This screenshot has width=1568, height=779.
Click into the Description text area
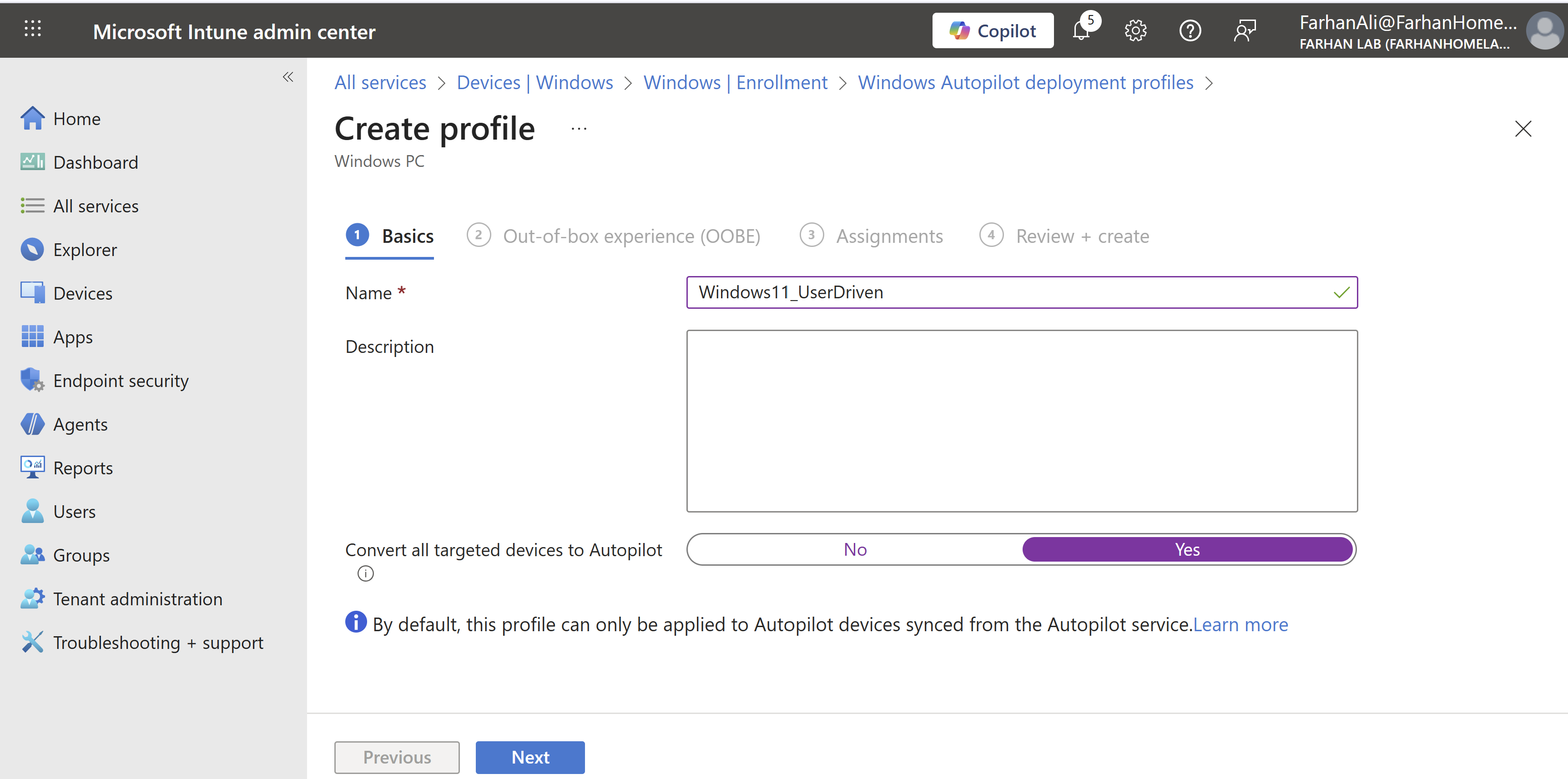1021,421
